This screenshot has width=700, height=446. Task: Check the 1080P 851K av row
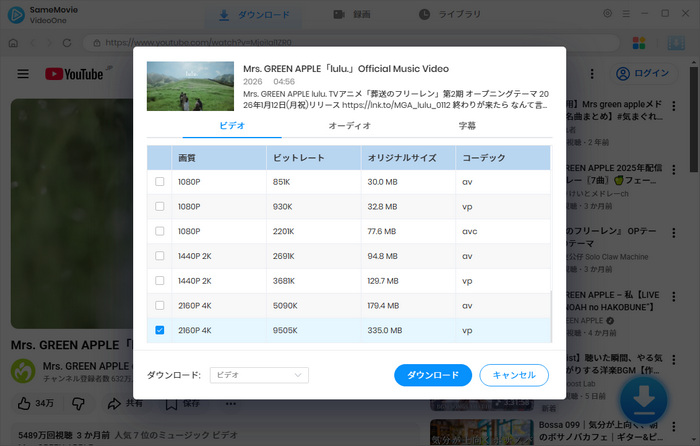click(x=159, y=182)
